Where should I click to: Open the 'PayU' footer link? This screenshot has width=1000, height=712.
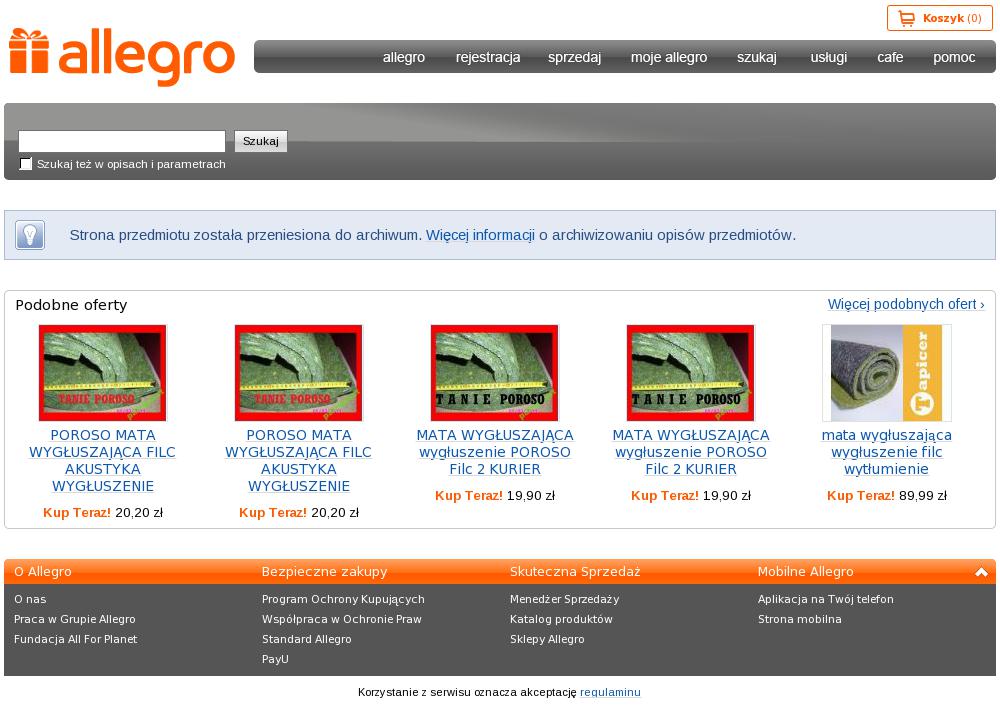(x=275, y=659)
